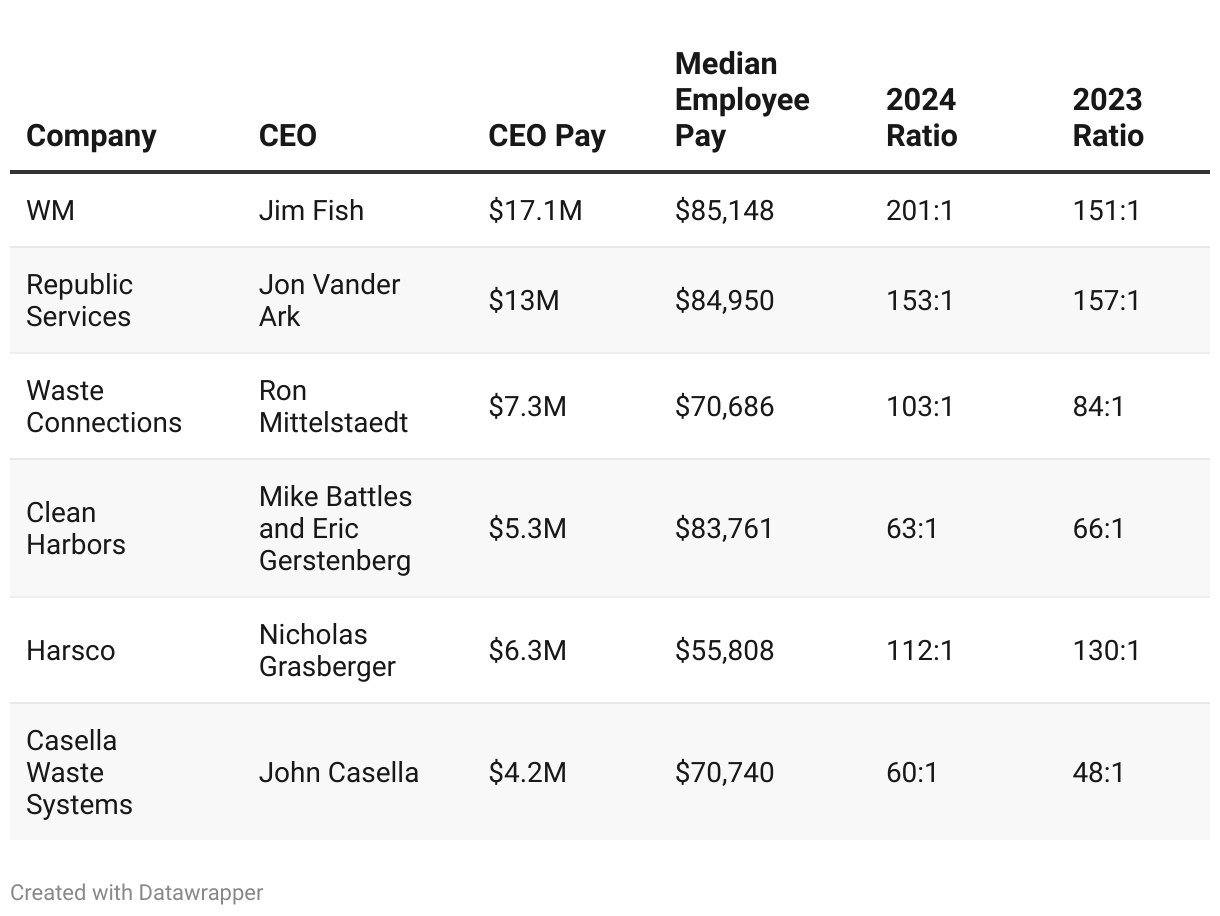
Task: Select the Median Employee Pay header
Action: click(742, 100)
